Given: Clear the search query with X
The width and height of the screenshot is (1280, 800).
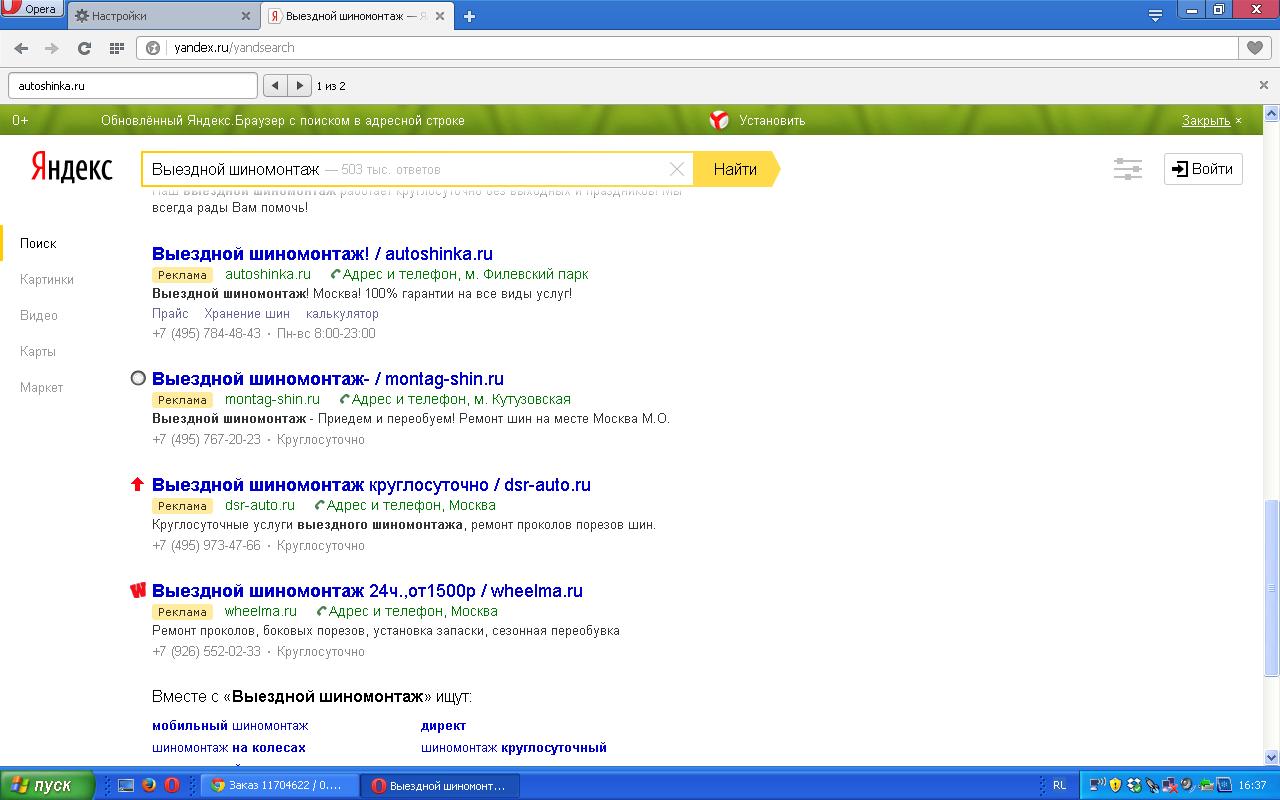Looking at the screenshot, I should (x=677, y=169).
